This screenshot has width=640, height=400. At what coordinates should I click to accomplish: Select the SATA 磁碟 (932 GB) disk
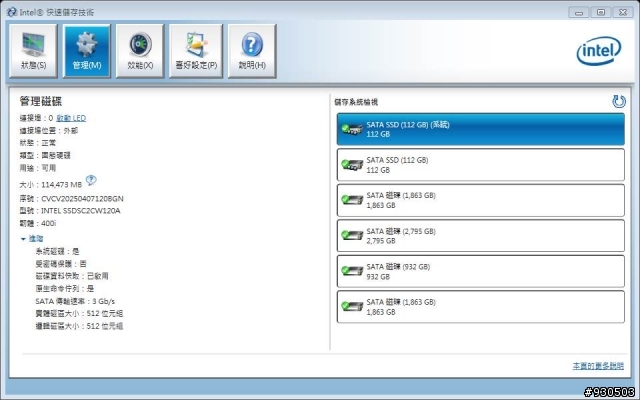coord(480,271)
